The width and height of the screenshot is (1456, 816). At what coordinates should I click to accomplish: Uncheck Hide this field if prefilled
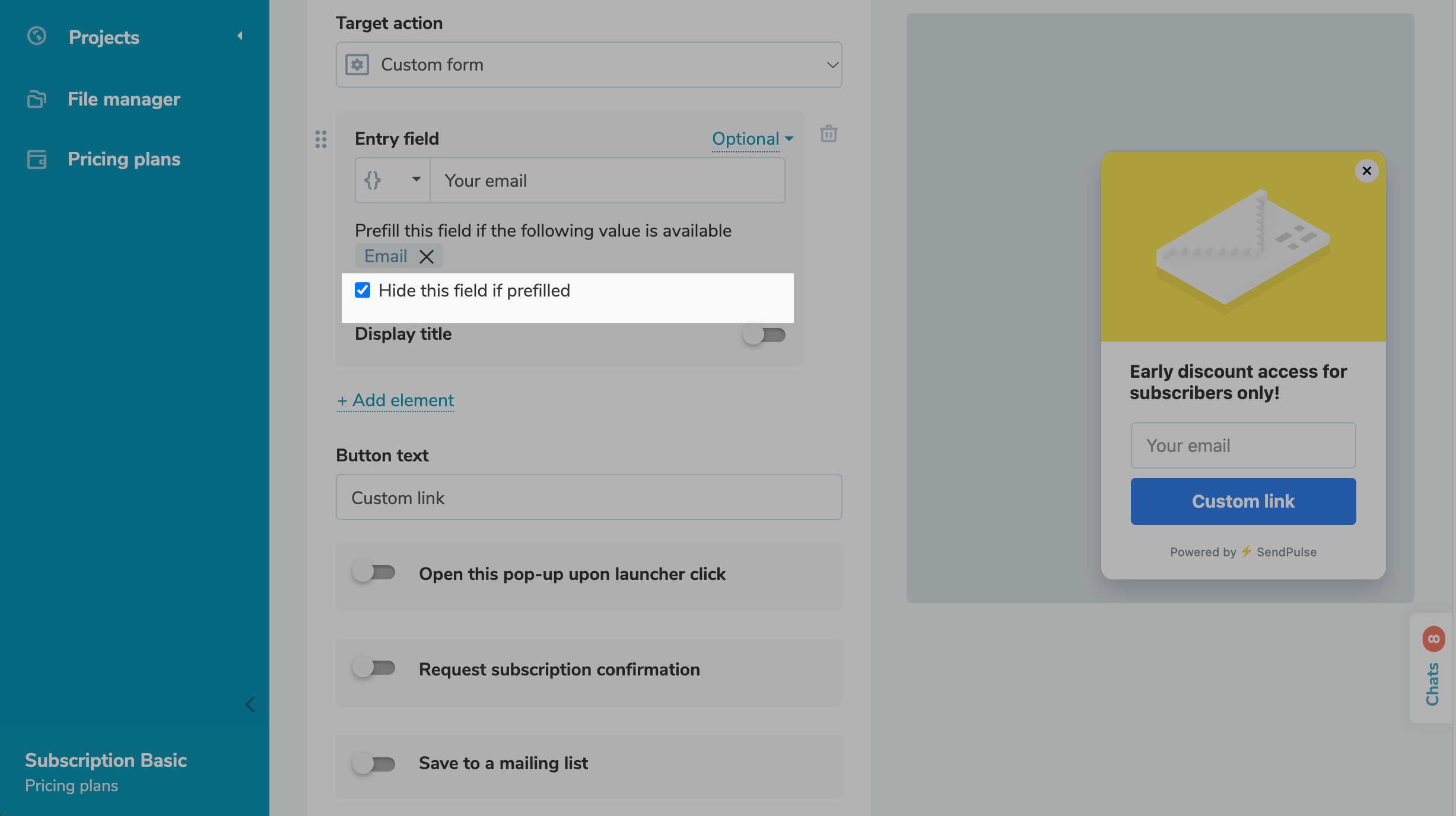(x=363, y=290)
